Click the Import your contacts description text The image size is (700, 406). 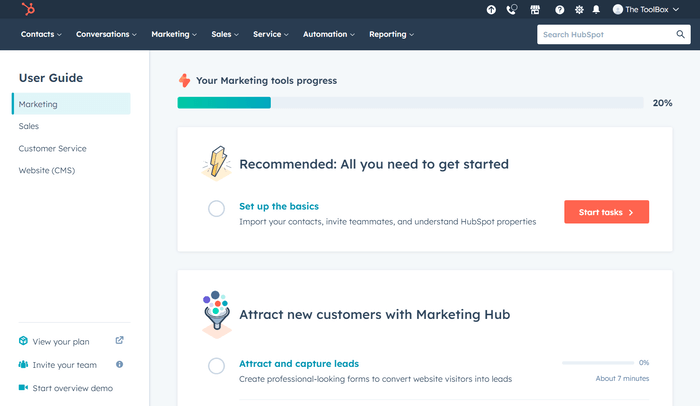pos(388,222)
